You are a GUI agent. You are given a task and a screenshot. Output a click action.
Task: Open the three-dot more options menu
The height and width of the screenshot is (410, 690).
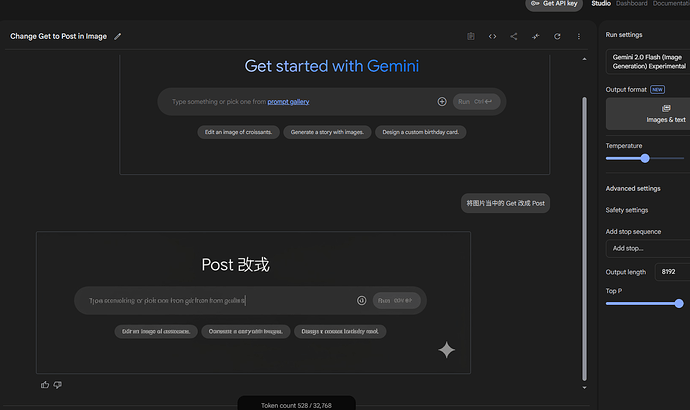click(x=579, y=37)
